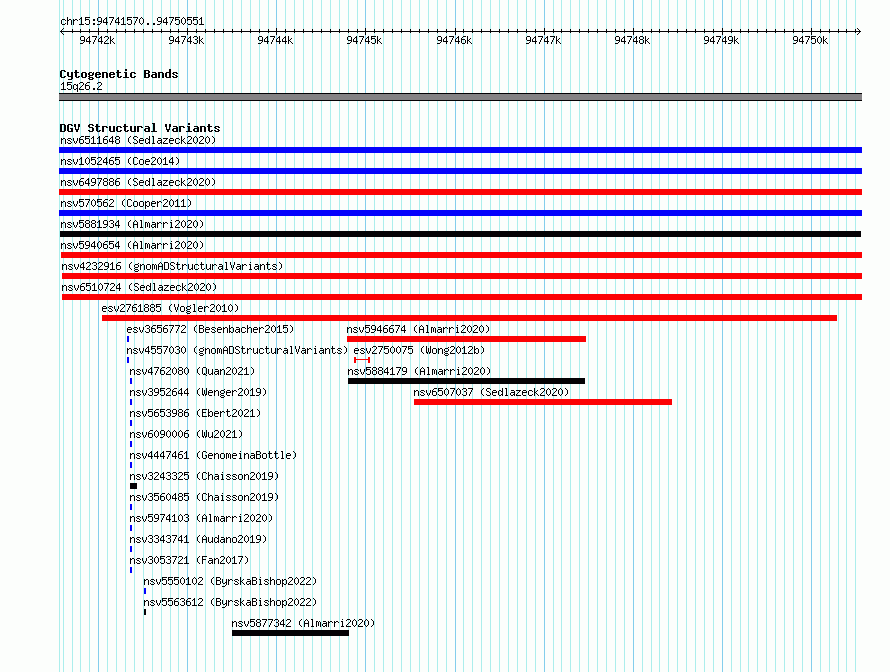The image size is (890, 672).
Task: Click the 94748k ruler tick label
Action: 632,40
